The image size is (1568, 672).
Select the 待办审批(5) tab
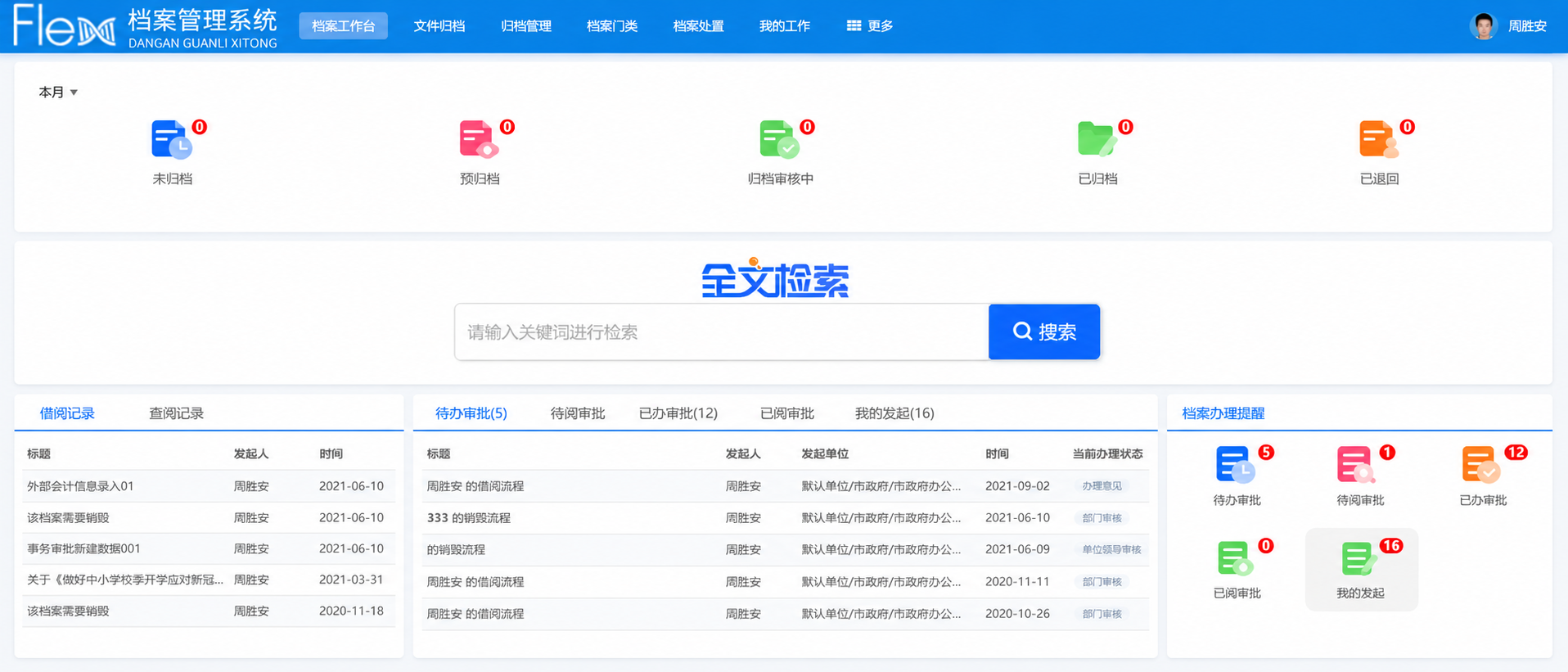[x=471, y=413]
